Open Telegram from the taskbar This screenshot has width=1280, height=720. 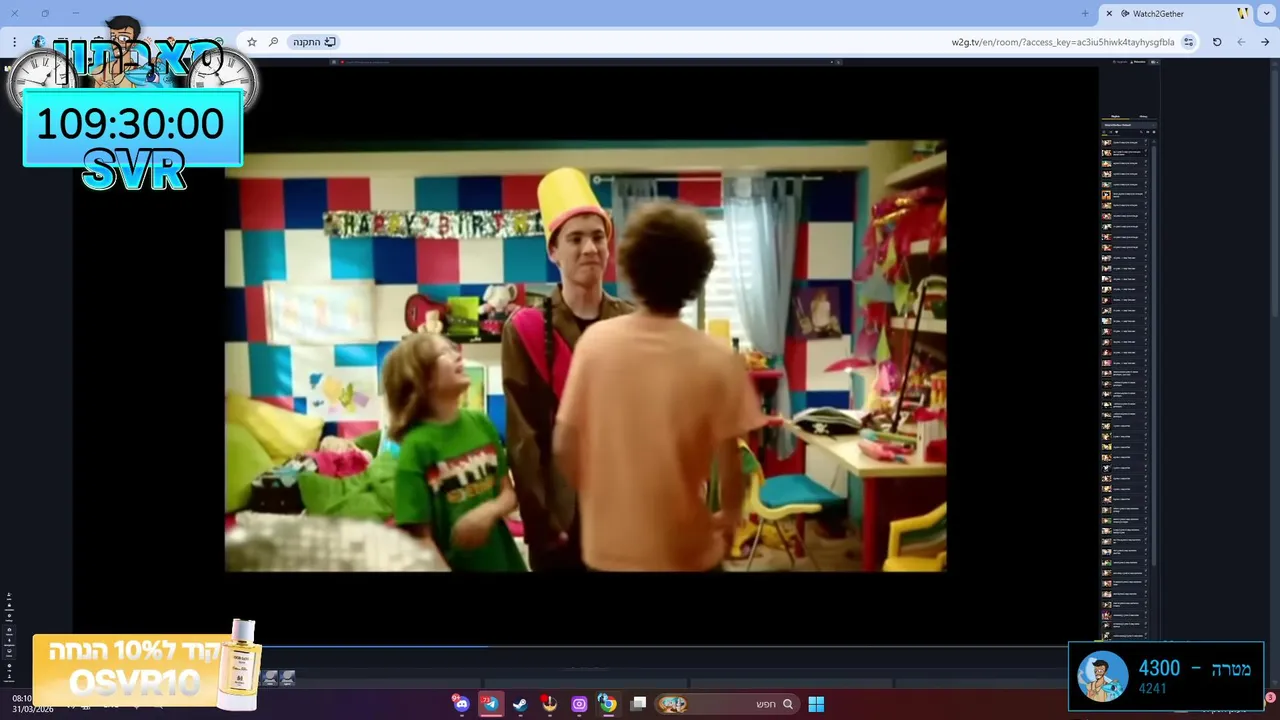490,704
